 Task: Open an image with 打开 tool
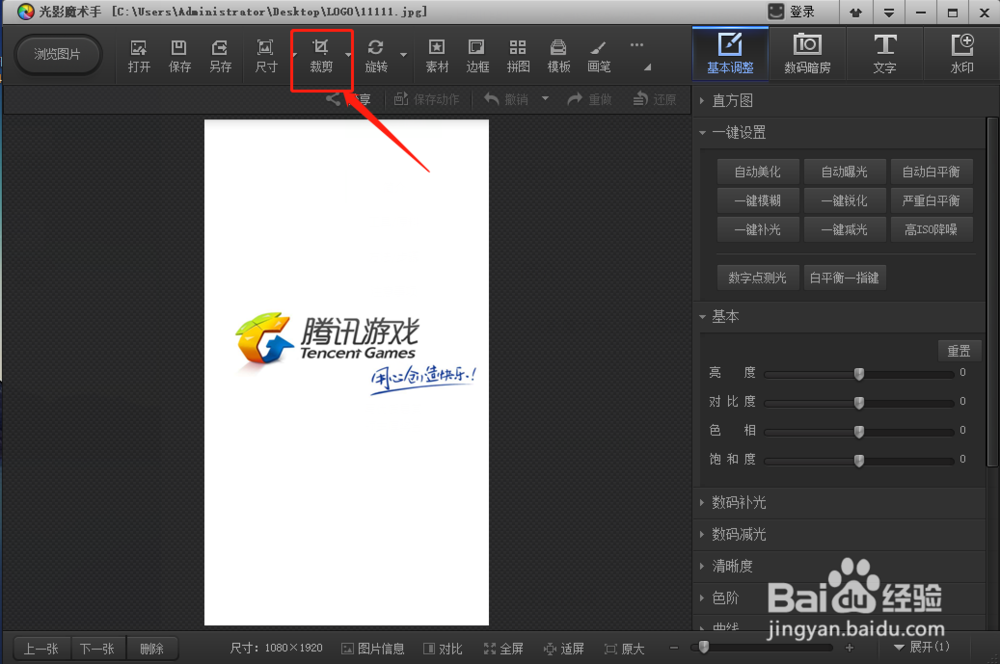[x=138, y=56]
